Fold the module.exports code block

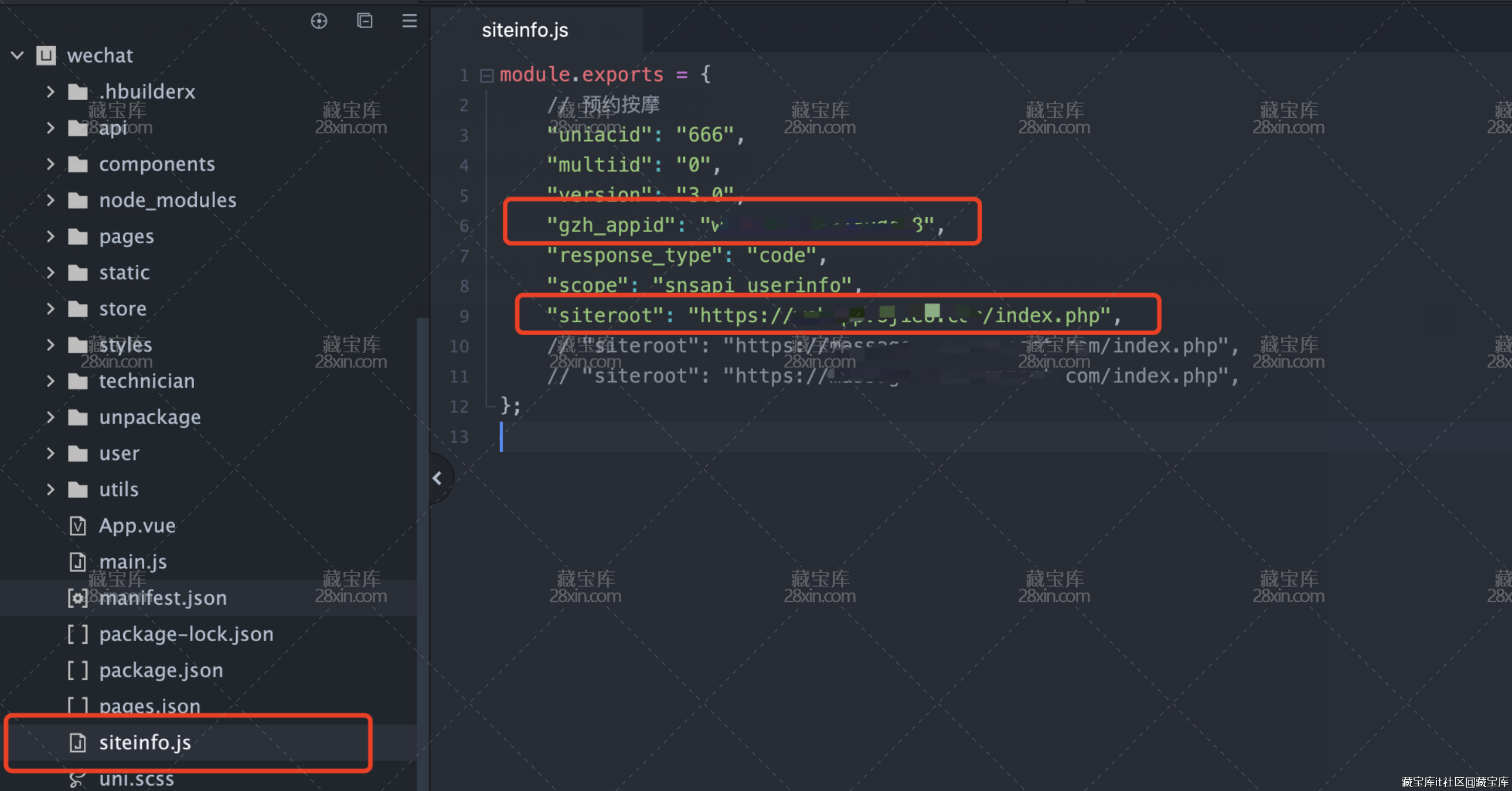486,76
